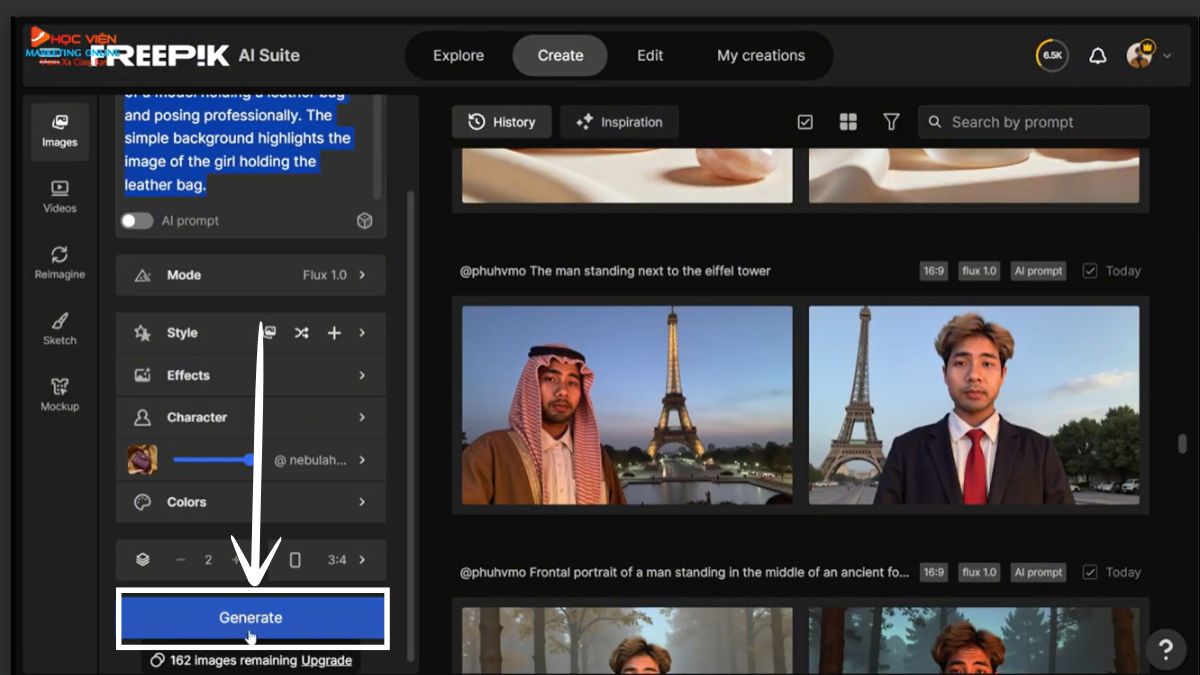Expand the @nebulah character chevron
This screenshot has height=675, width=1200.
(362, 460)
